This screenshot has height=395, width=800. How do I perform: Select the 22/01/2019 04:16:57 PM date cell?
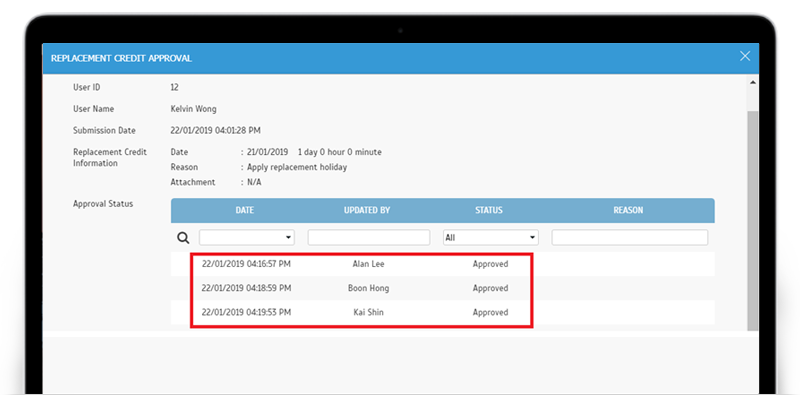click(246, 264)
